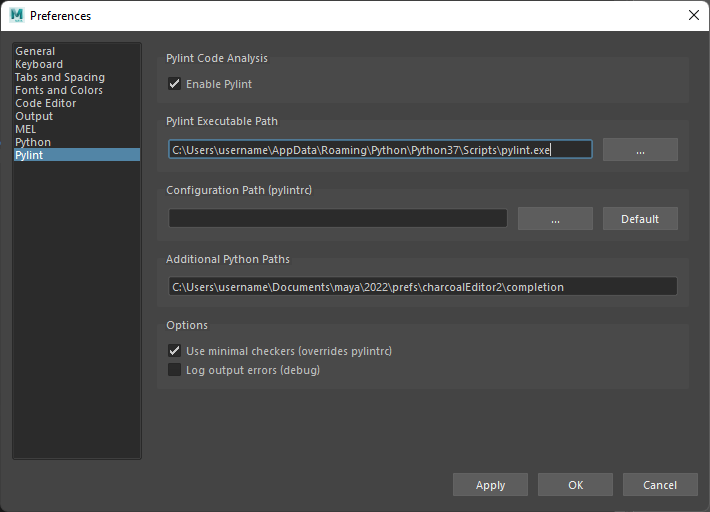Open Fonts and Colors preferences

[58, 90]
